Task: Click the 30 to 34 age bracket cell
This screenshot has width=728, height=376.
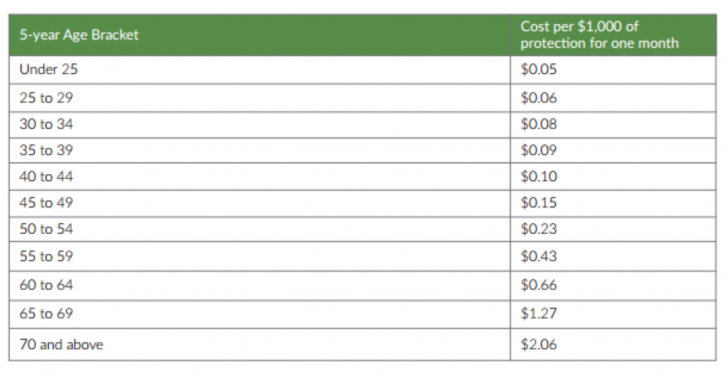Action: tap(260, 124)
